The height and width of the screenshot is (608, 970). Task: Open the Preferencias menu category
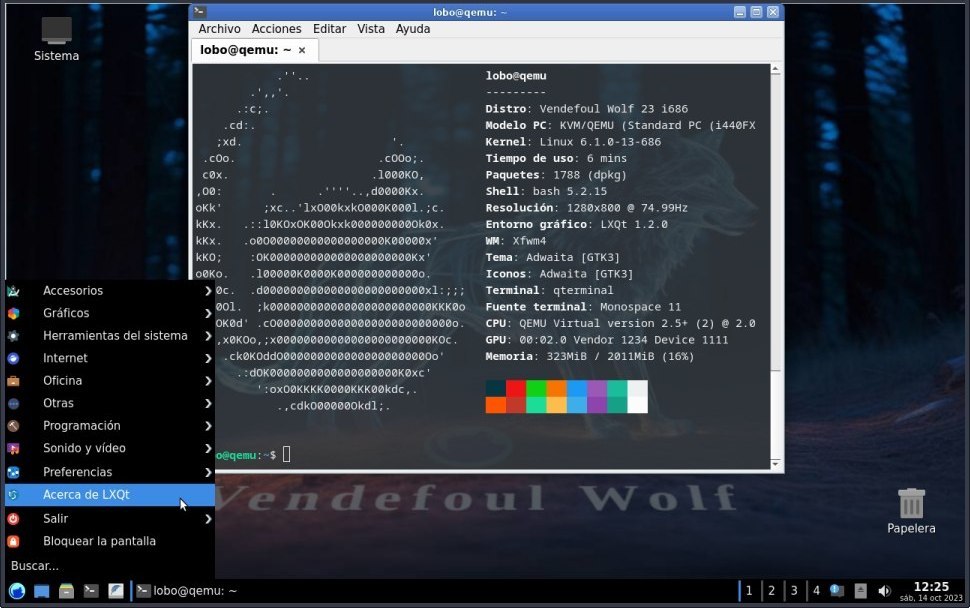[x=109, y=472]
